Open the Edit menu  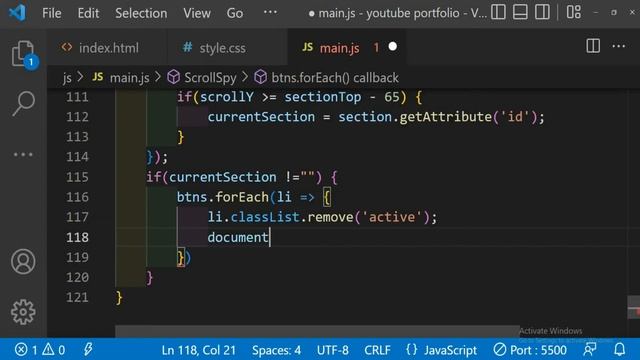pyautogui.click(x=88, y=13)
